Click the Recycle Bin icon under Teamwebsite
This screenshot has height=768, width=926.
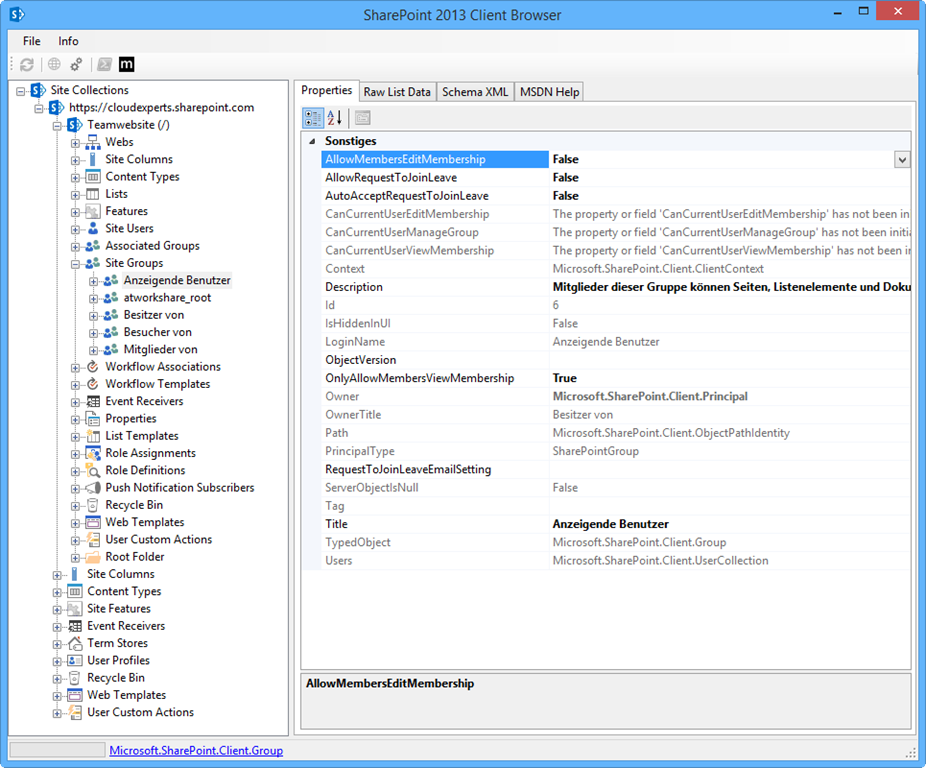point(92,505)
